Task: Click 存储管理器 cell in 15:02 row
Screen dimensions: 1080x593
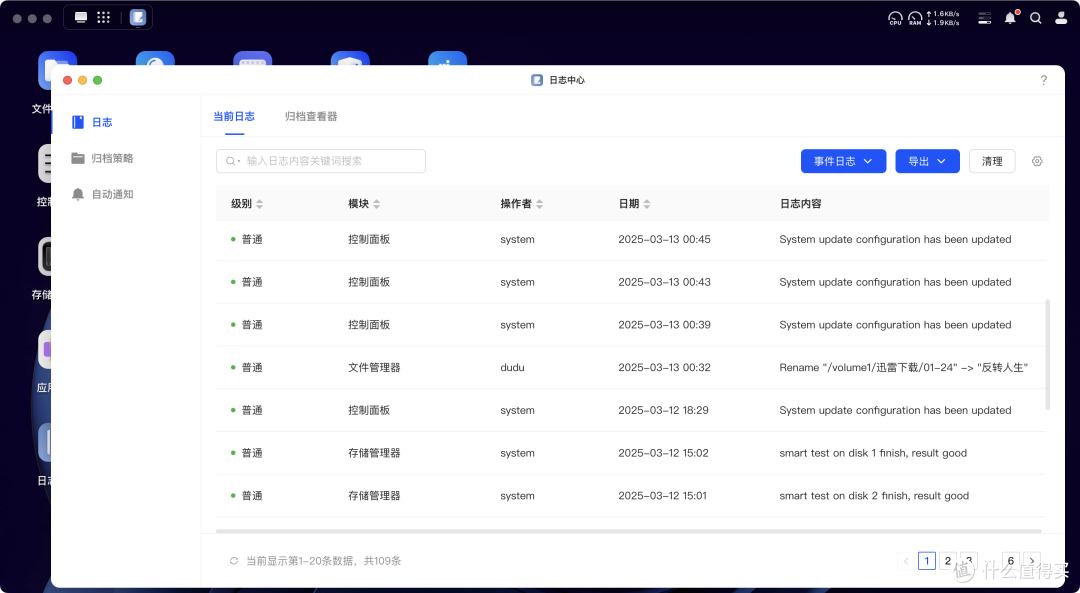Action: point(374,453)
